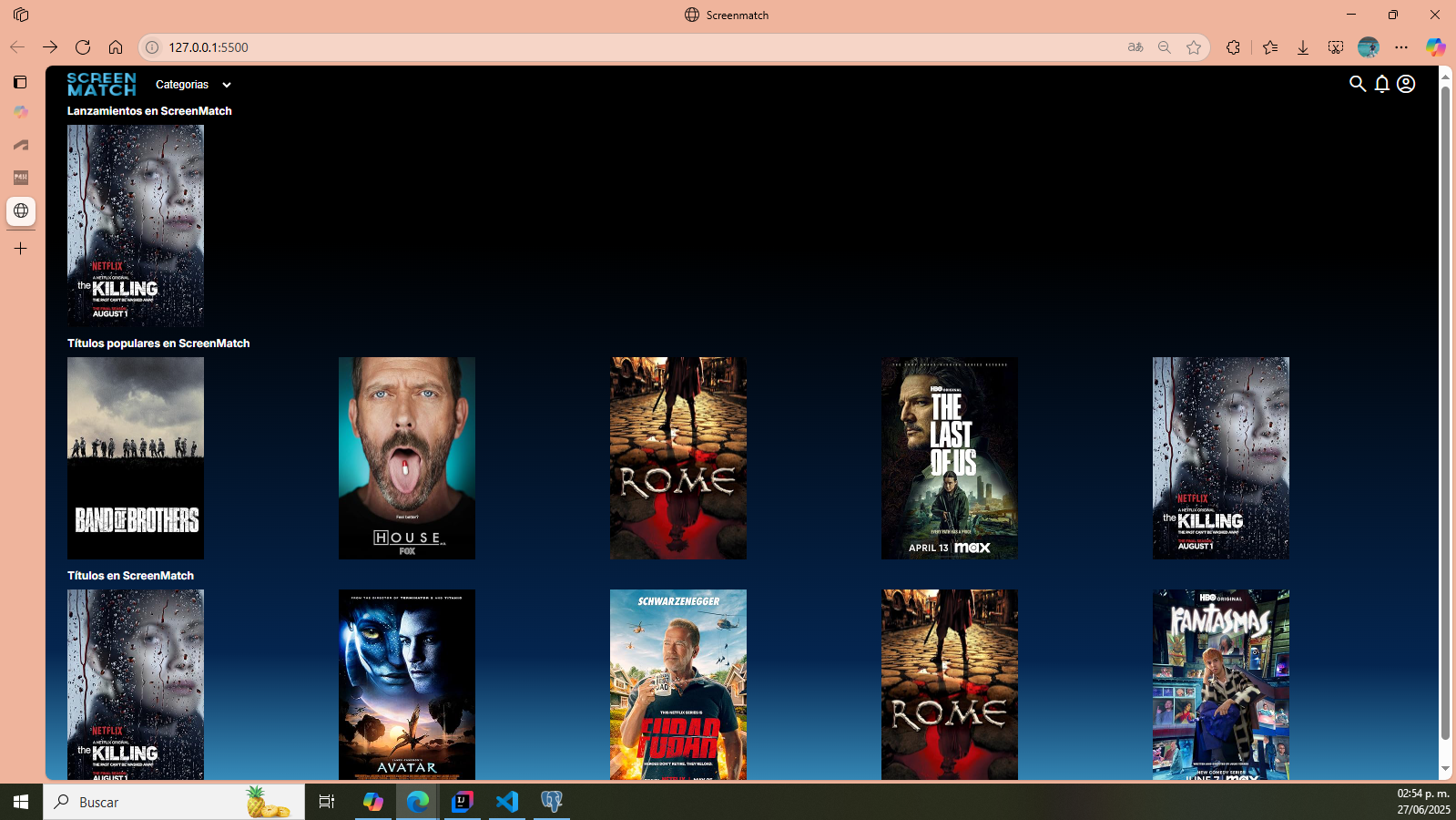Open the Downloads arrow icon
The image size is (1456, 820).
click(x=1303, y=47)
